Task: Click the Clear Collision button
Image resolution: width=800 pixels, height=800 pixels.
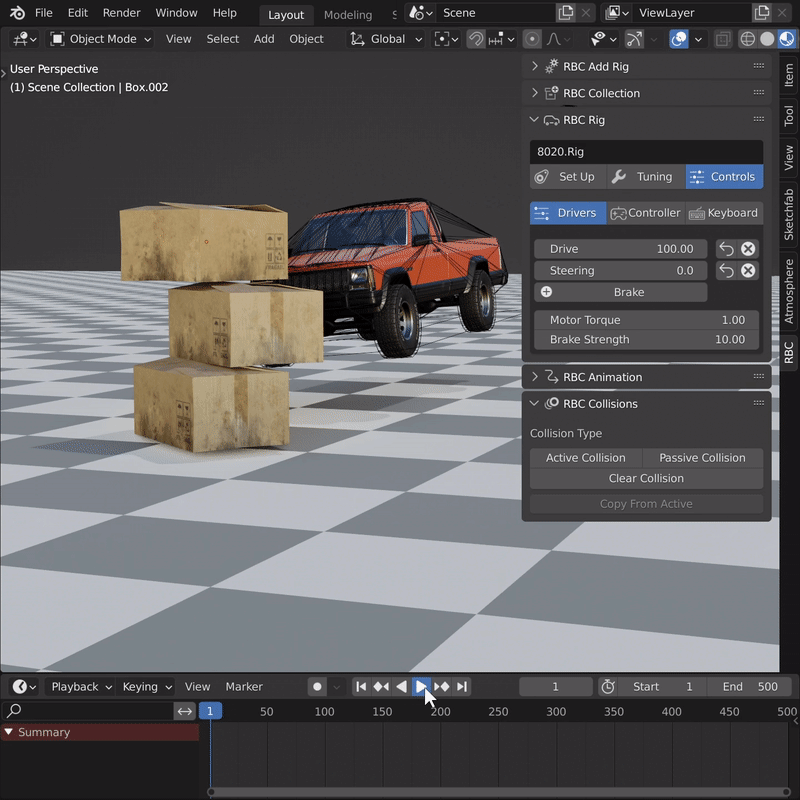Action: [x=646, y=478]
